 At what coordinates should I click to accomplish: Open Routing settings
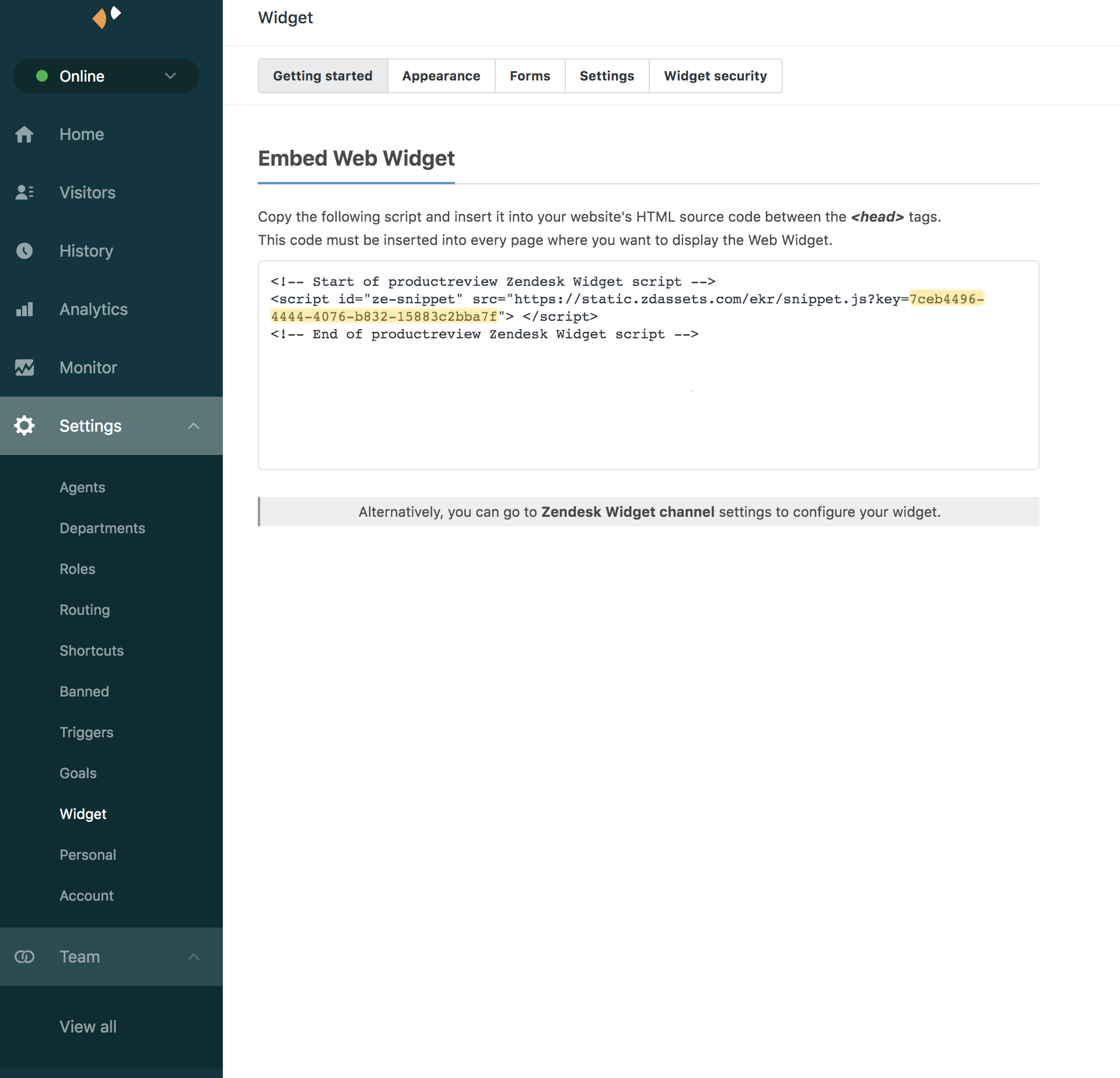(85, 610)
